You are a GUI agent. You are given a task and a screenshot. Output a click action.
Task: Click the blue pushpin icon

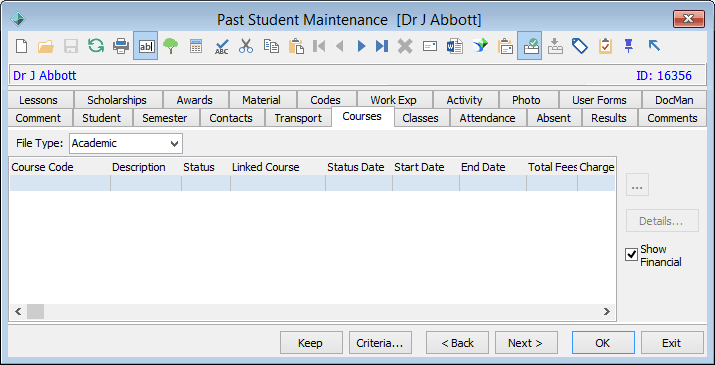(629, 46)
